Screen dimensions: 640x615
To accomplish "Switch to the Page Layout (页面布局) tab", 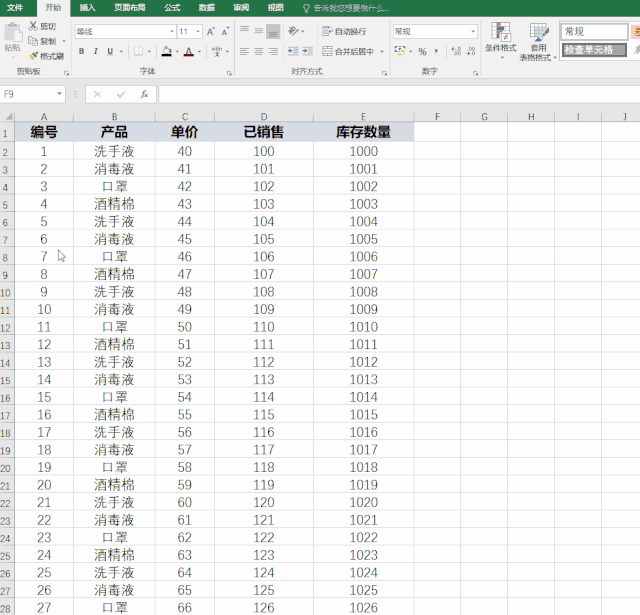I will point(130,8).
